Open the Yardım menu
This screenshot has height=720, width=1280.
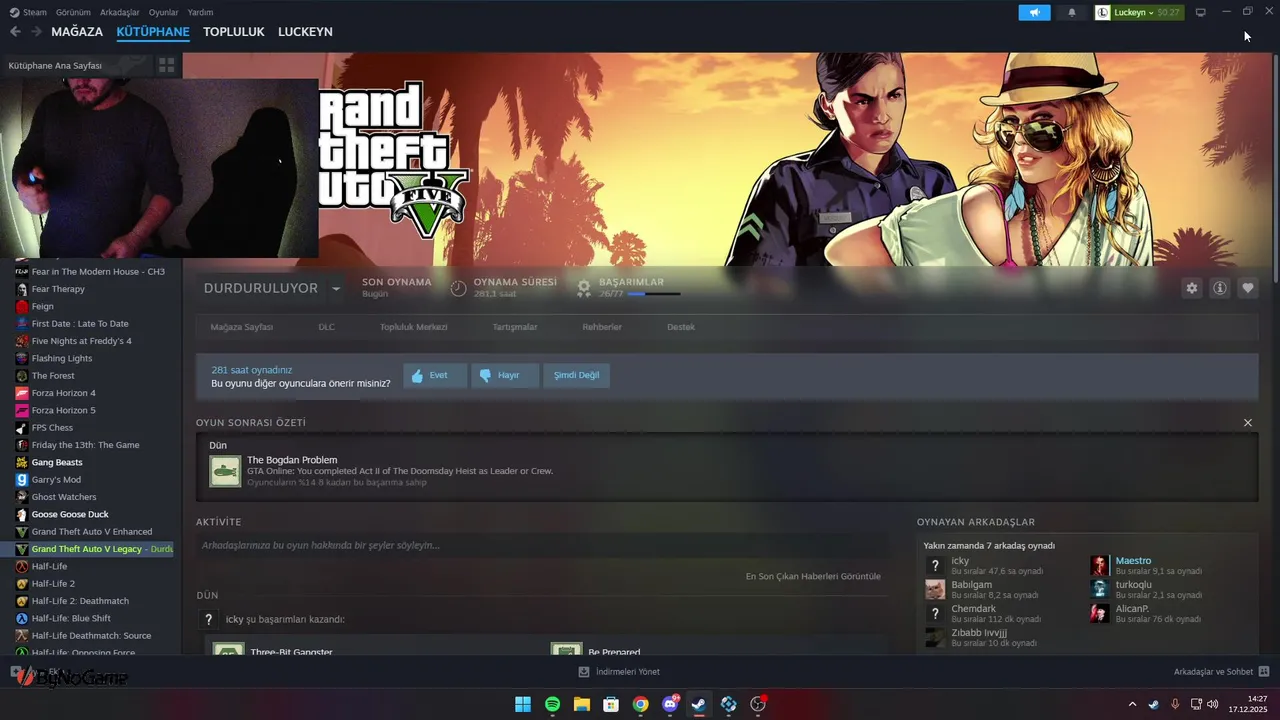pos(201,12)
